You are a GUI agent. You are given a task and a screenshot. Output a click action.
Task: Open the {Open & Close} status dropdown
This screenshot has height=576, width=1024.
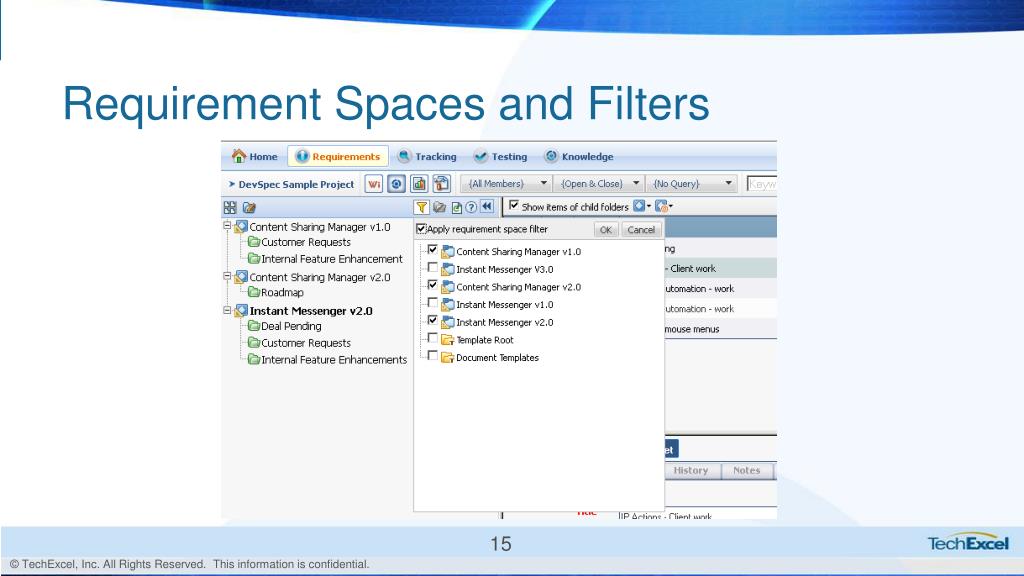coord(599,184)
